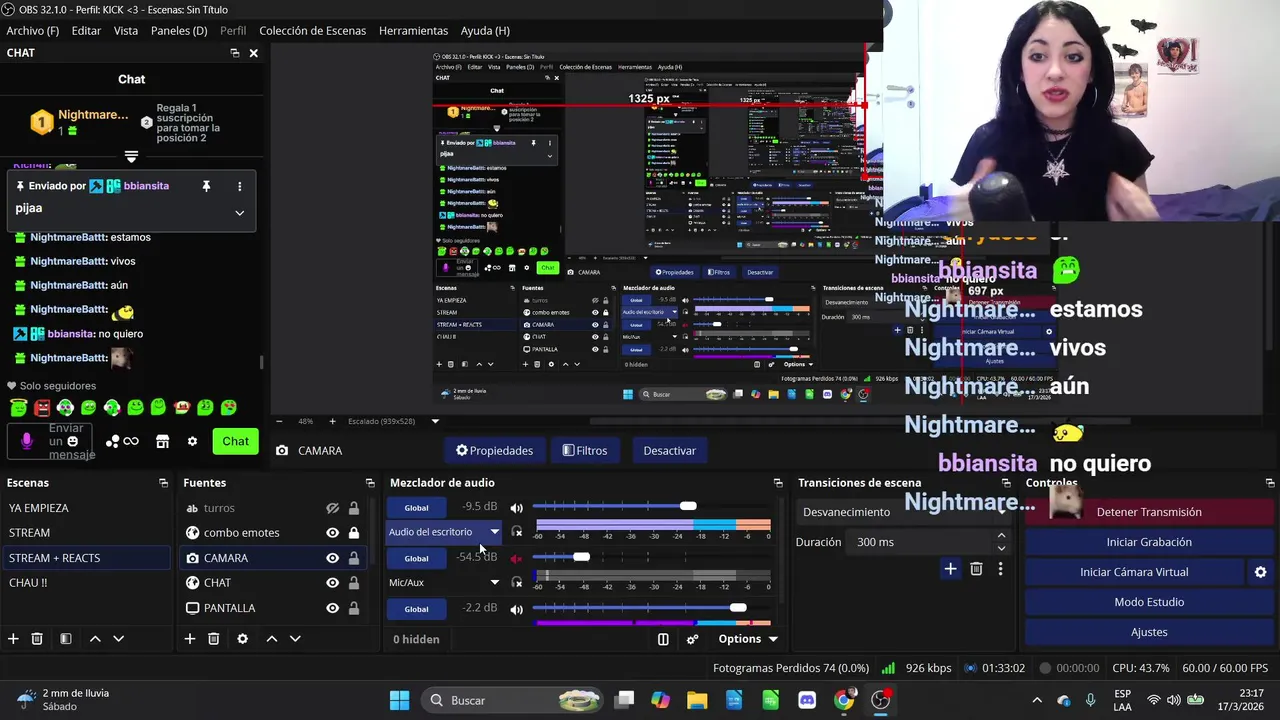Toggle visibility of turros source
This screenshot has height=720, width=1280.
(x=332, y=508)
